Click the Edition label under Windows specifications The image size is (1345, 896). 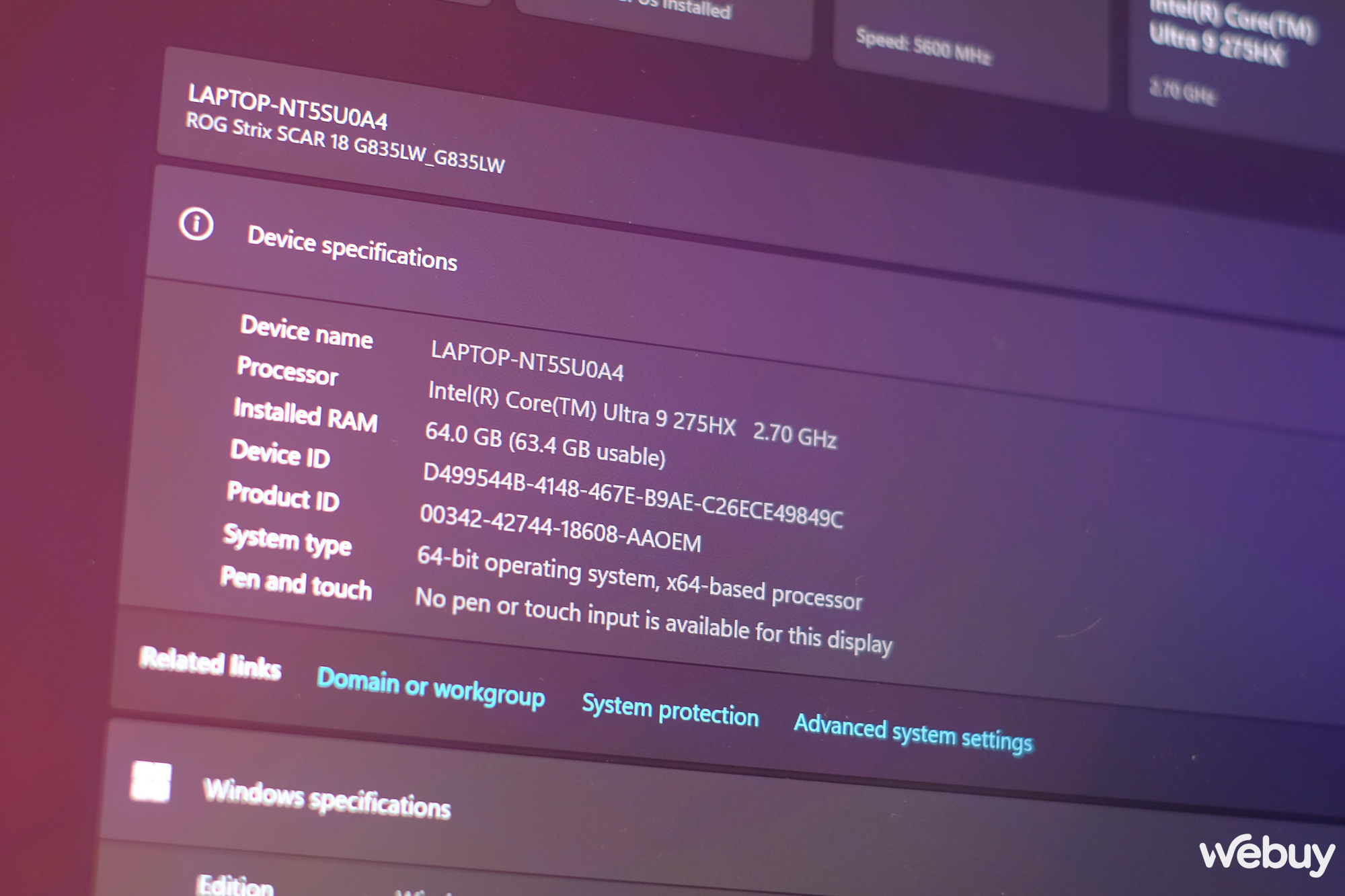[235, 885]
